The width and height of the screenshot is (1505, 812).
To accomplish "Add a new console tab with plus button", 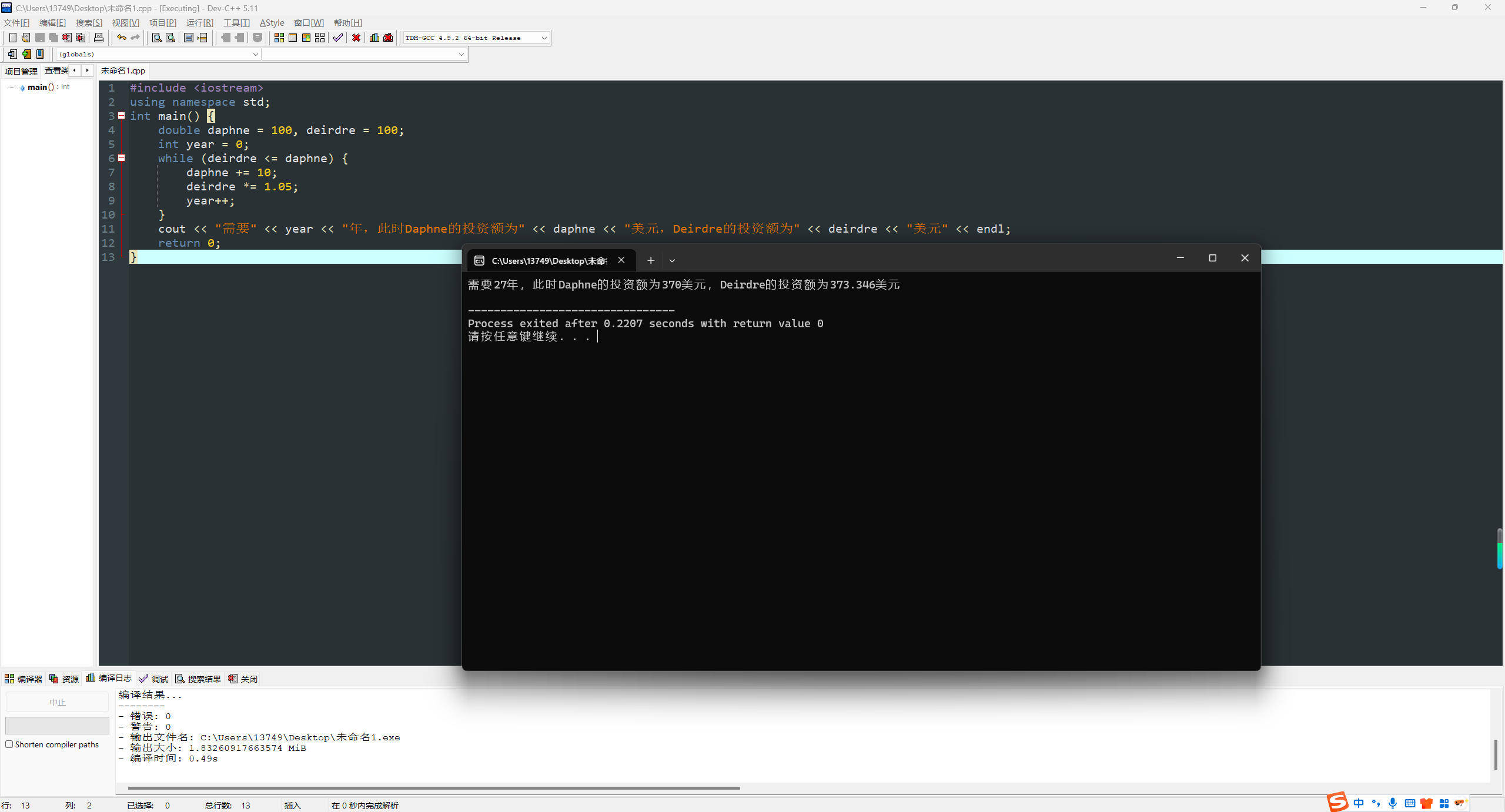I will click(x=651, y=261).
